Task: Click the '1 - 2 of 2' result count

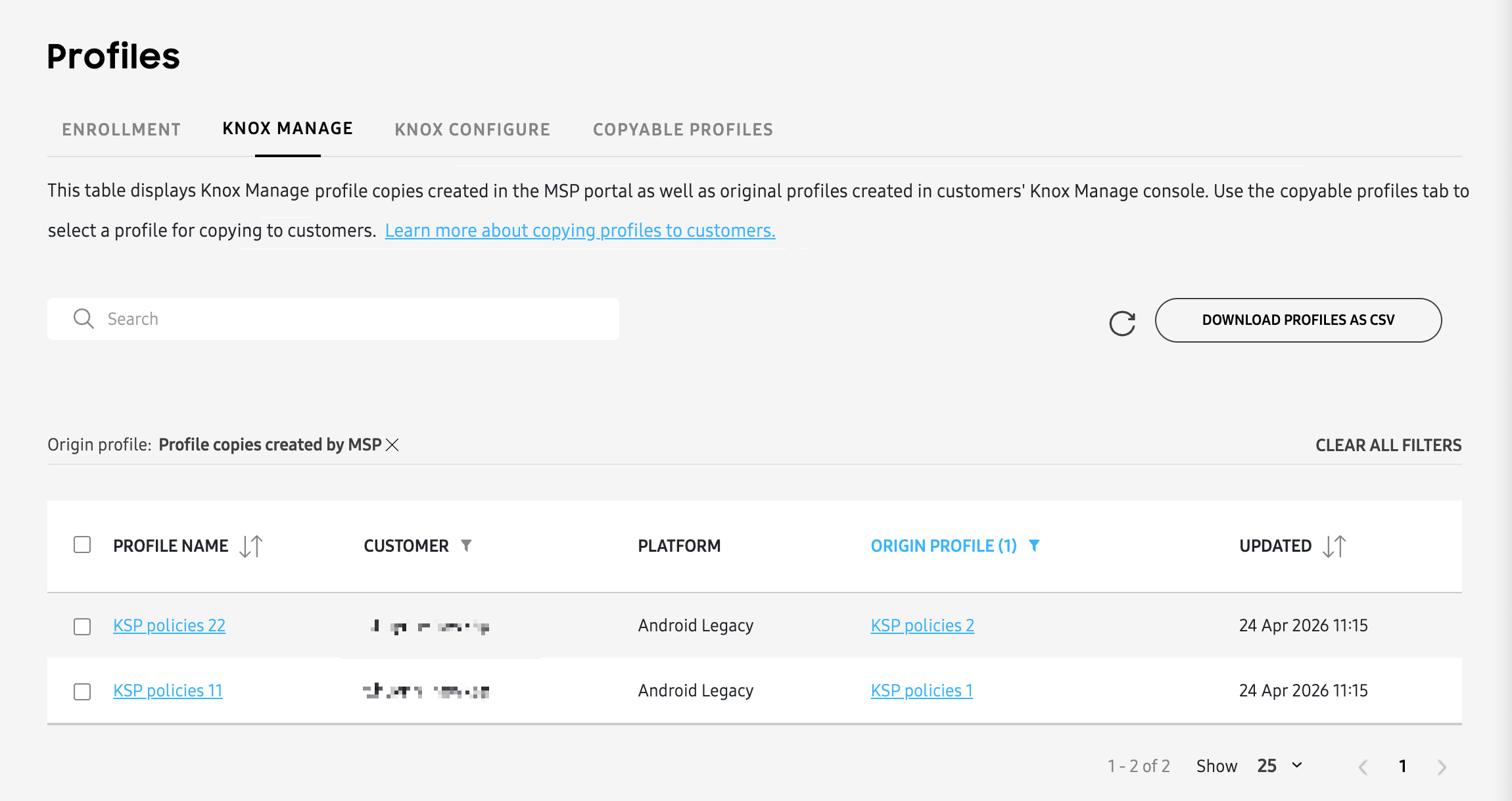Action: pyautogui.click(x=1139, y=766)
